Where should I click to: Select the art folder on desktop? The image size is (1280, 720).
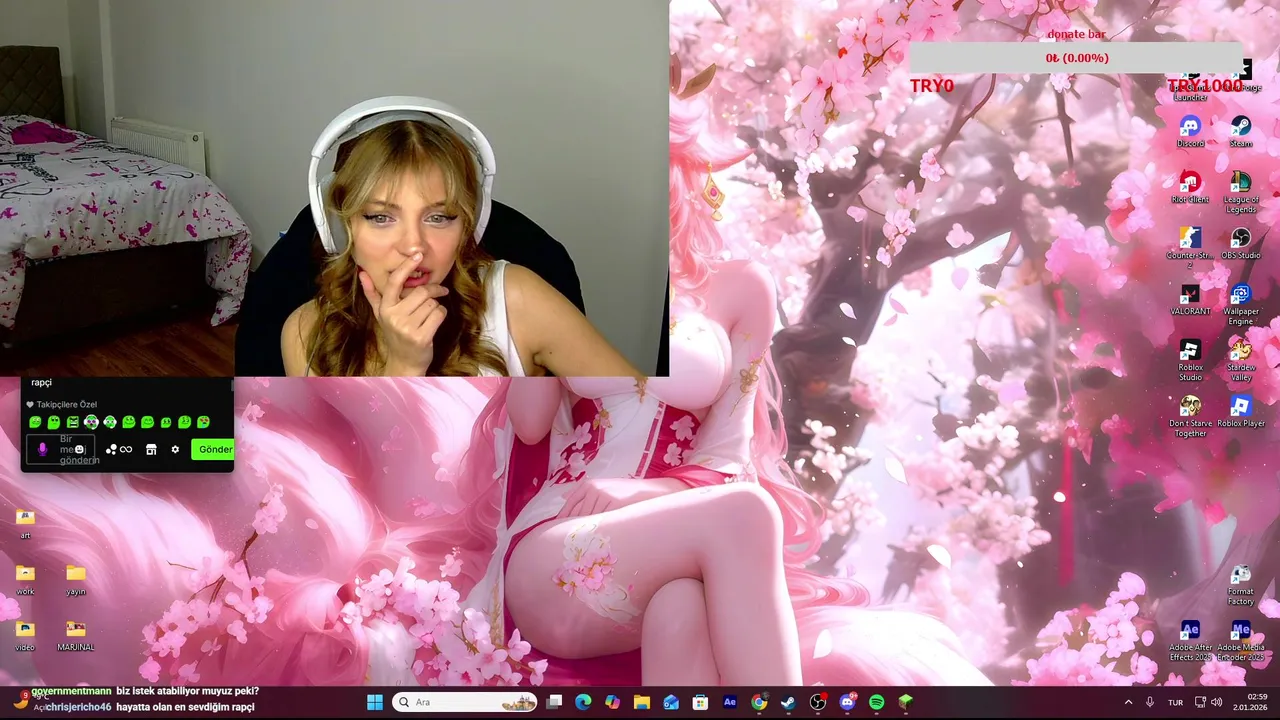click(25, 524)
